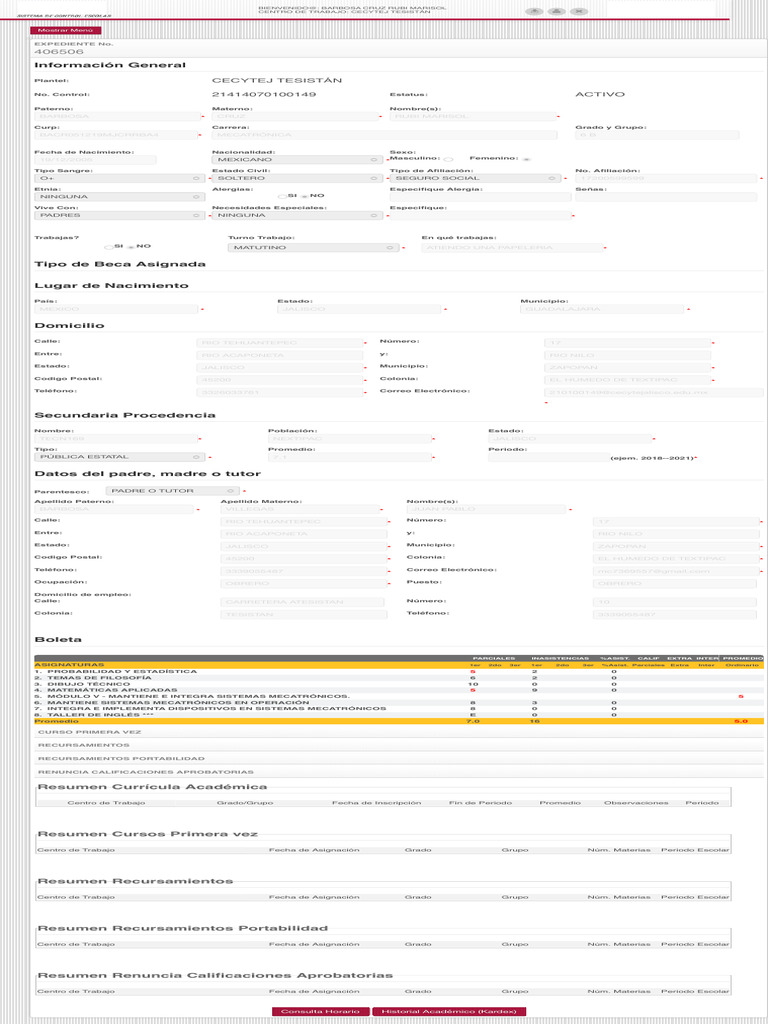The width and height of the screenshot is (768, 1024).
Task: Click the tutor Puesto field
Action: tap(675, 583)
